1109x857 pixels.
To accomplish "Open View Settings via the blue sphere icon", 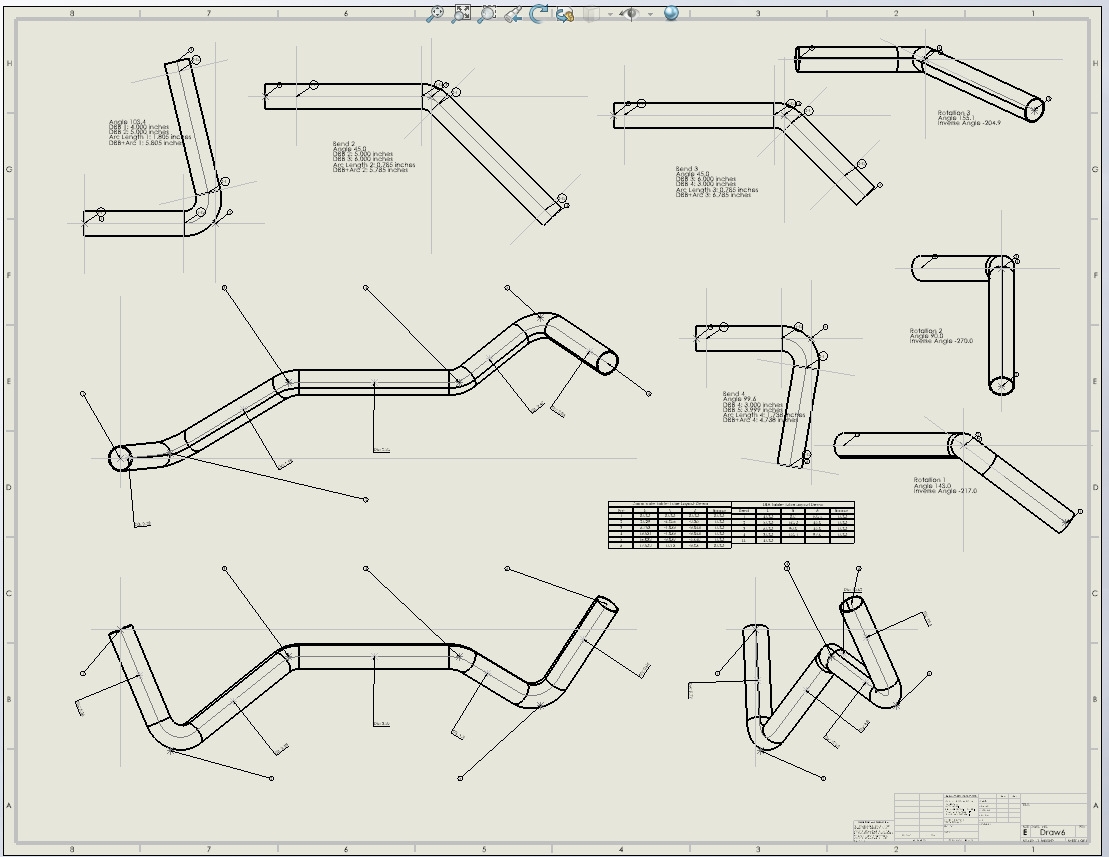I will (671, 14).
